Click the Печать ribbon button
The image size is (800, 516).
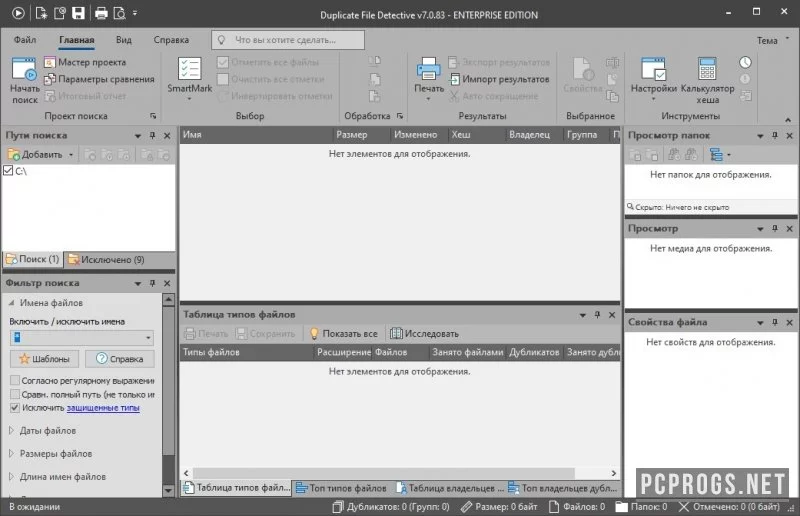click(x=429, y=78)
